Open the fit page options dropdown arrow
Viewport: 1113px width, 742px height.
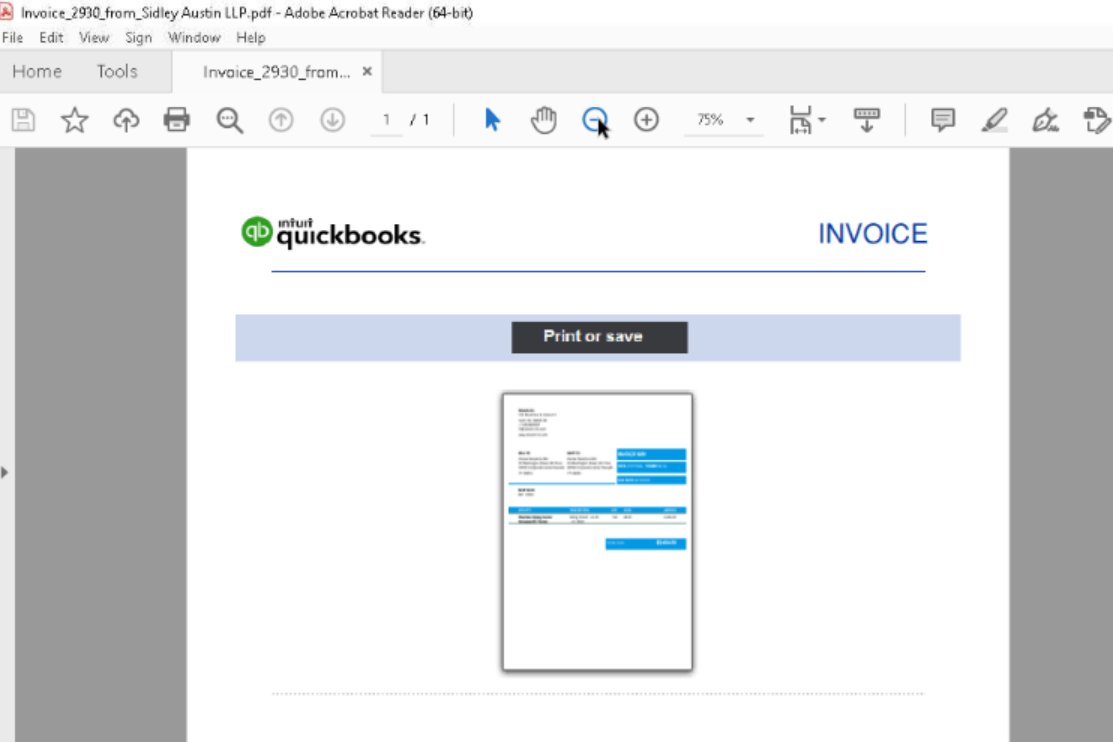point(822,119)
